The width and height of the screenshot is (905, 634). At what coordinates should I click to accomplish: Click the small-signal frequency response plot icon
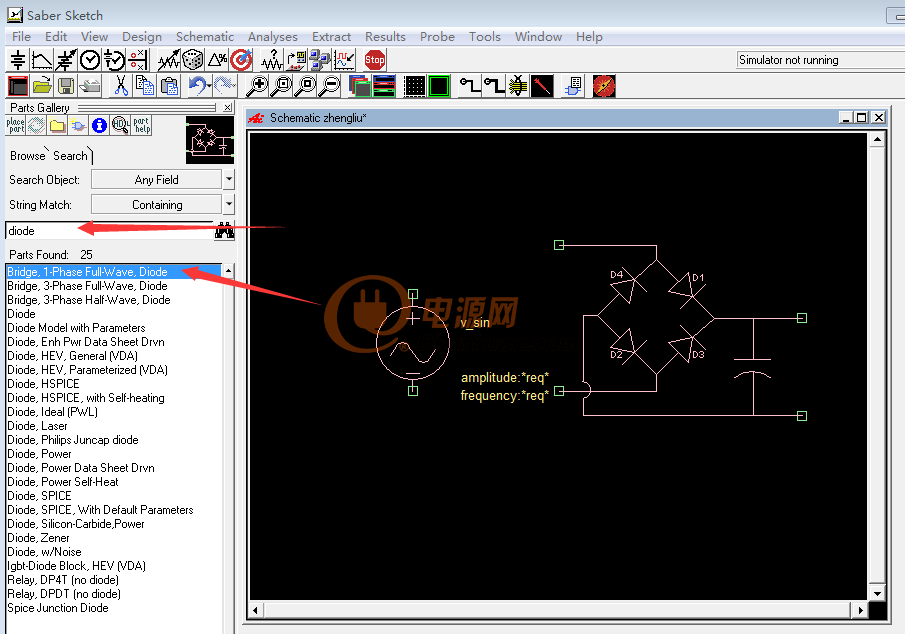(42, 60)
